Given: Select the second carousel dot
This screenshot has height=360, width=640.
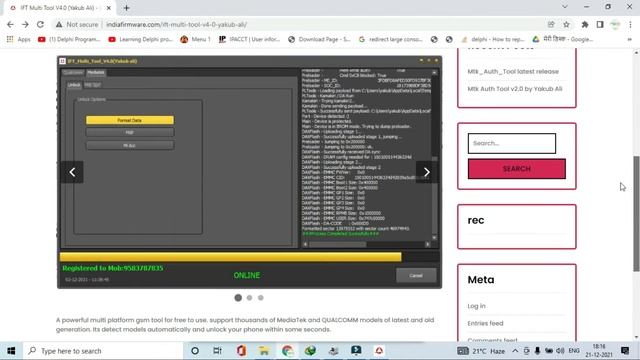Looking at the screenshot, I should [249, 298].
